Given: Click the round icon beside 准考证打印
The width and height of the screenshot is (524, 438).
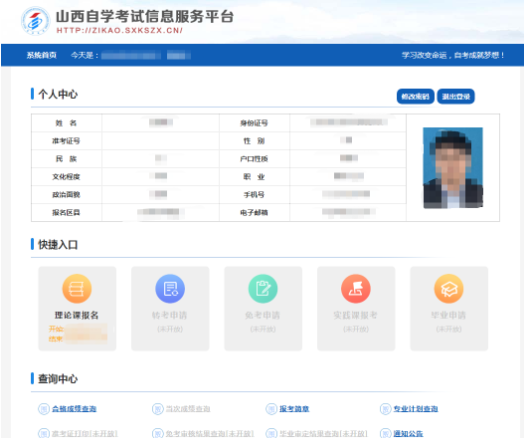Looking at the screenshot, I should [44, 433].
